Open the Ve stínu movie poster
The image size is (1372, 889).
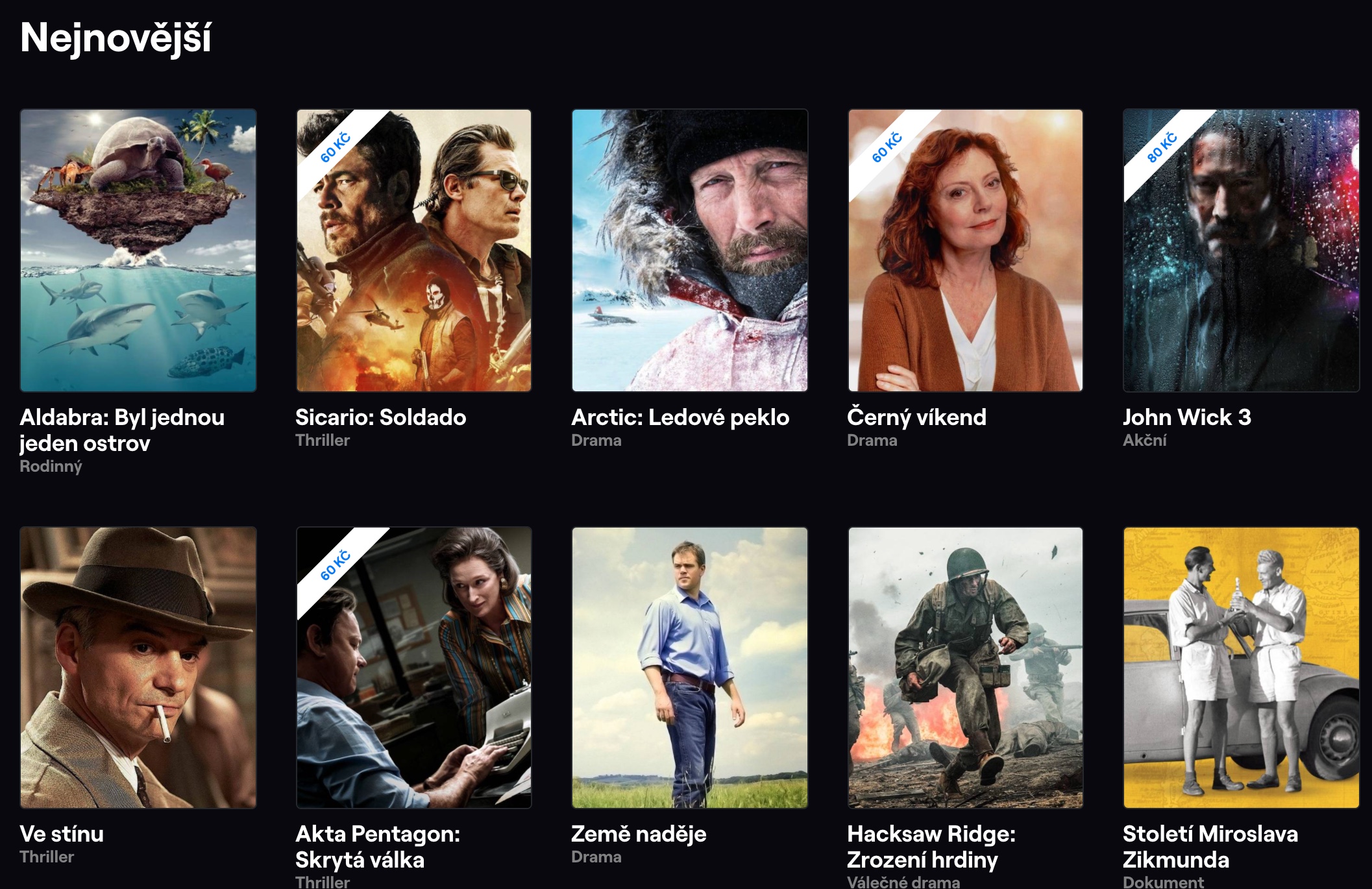pos(138,668)
